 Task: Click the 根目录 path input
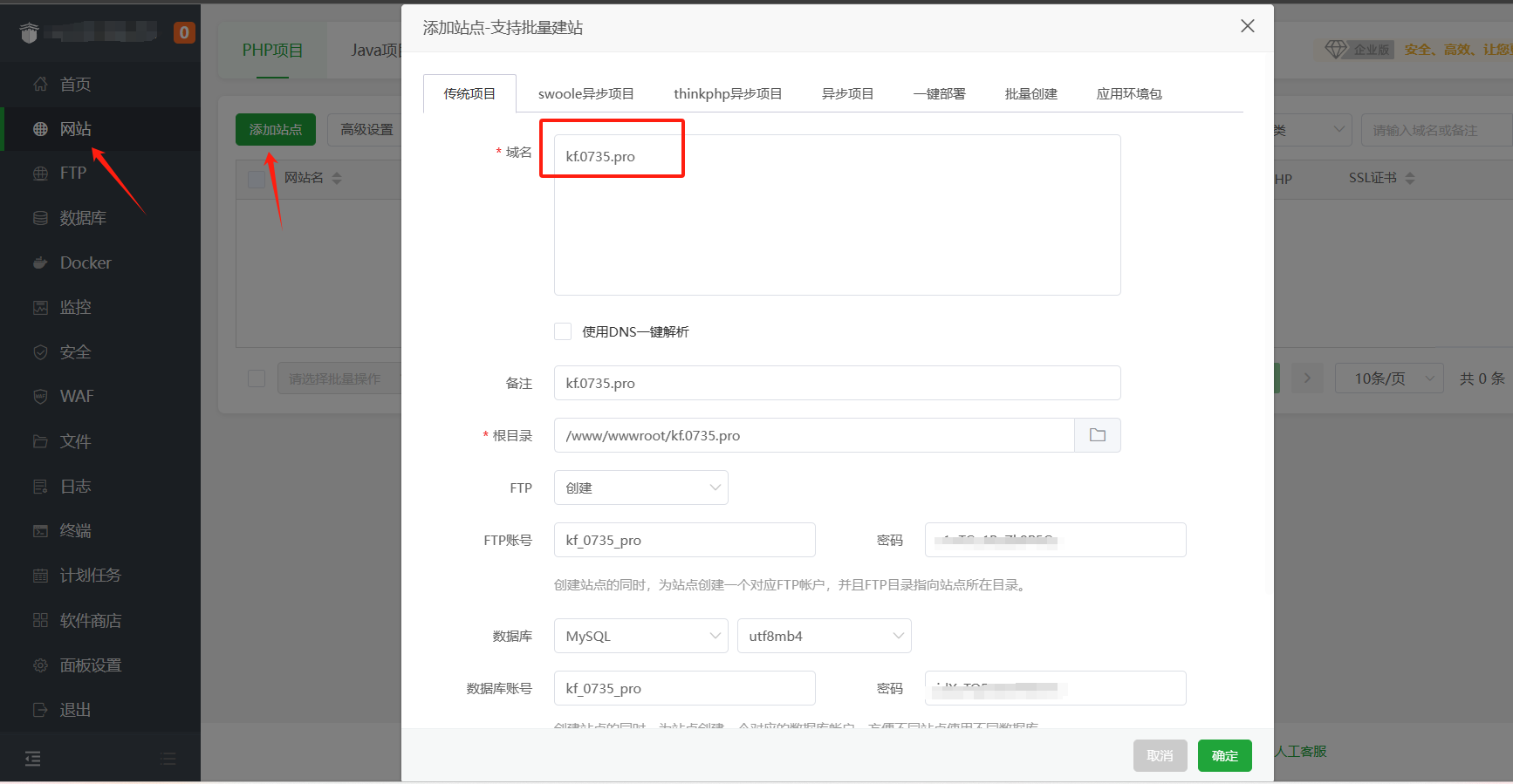814,435
